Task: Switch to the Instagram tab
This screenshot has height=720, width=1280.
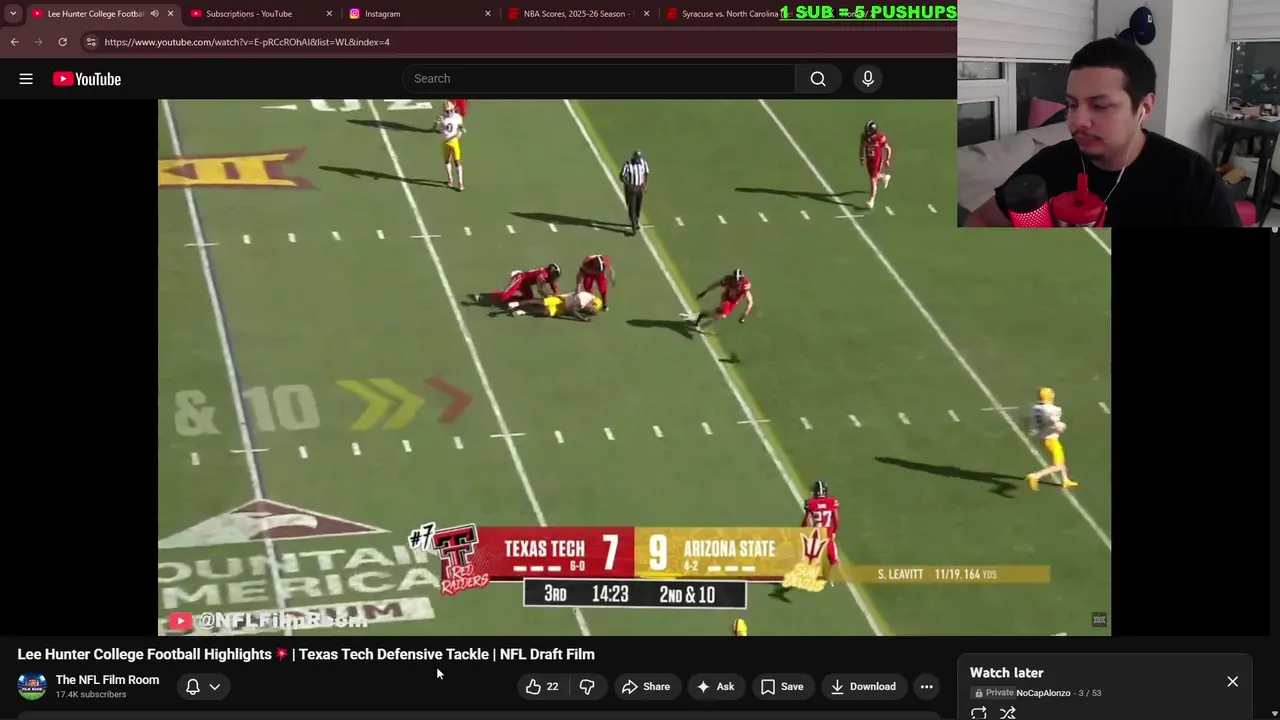Action: [382, 14]
